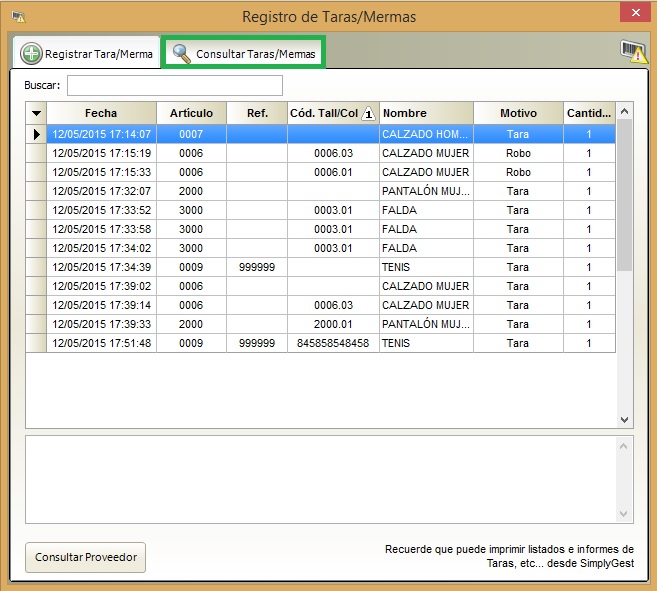
Task: Click Robo motive in 17:15:19 row
Action: pos(518,153)
